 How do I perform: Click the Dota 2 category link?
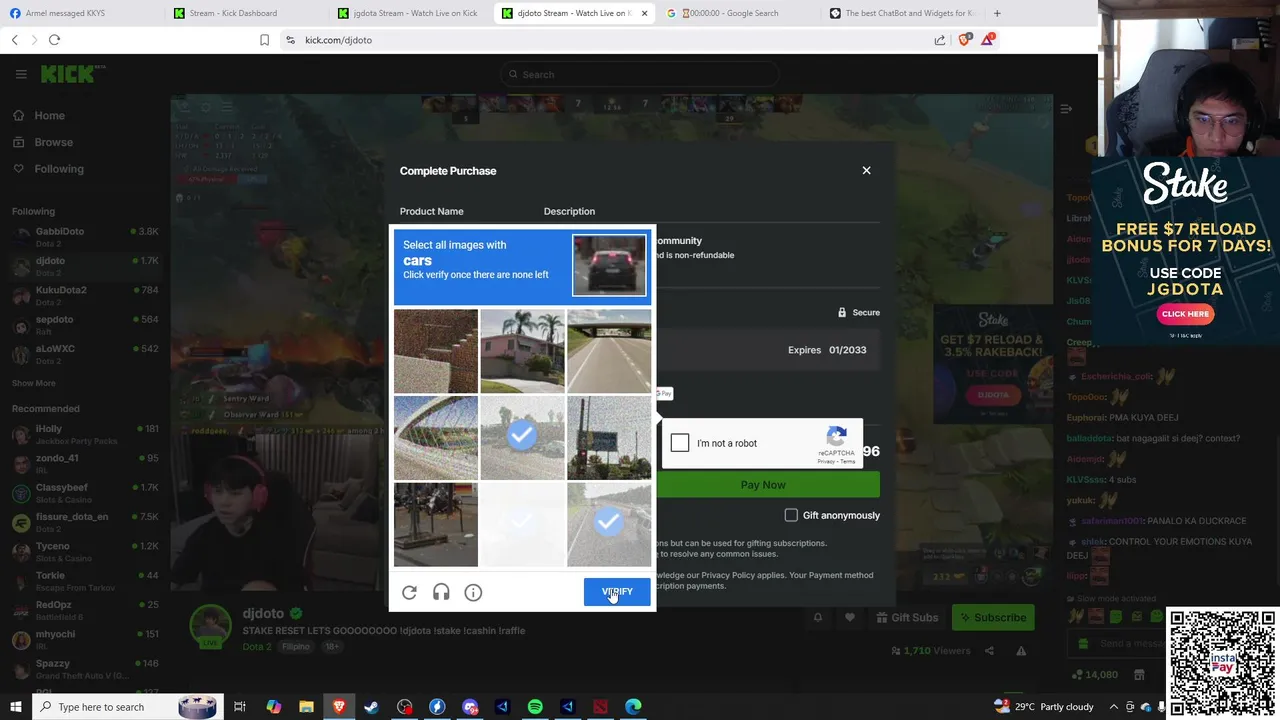tap(256, 647)
